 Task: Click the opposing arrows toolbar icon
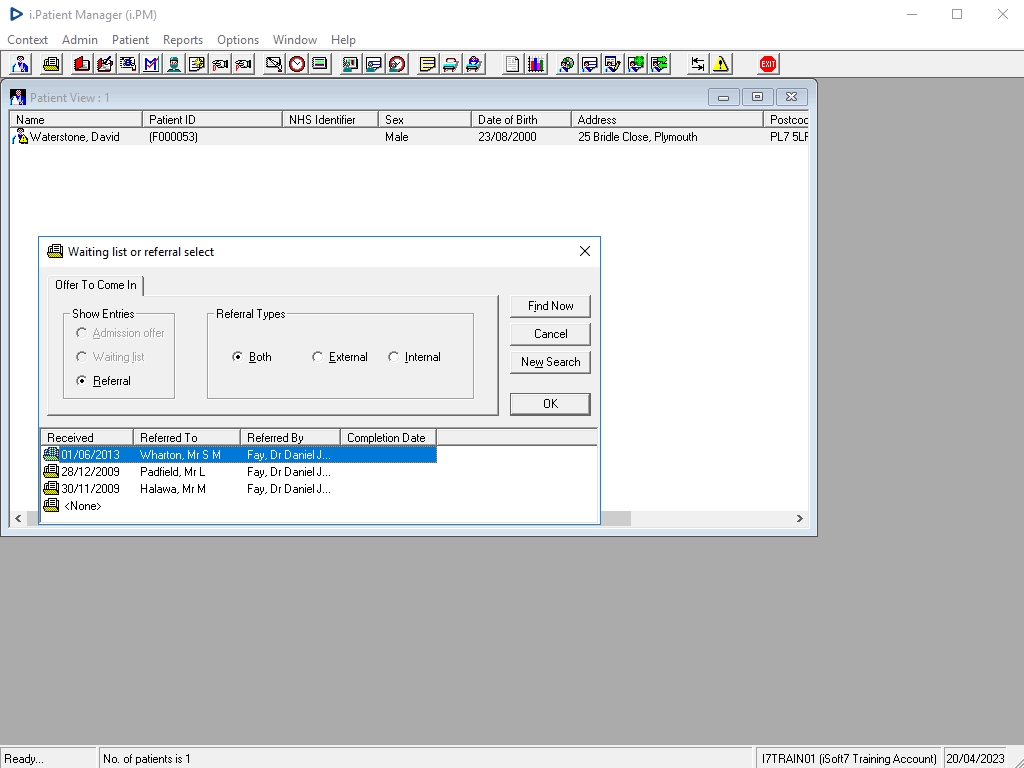tap(697, 64)
